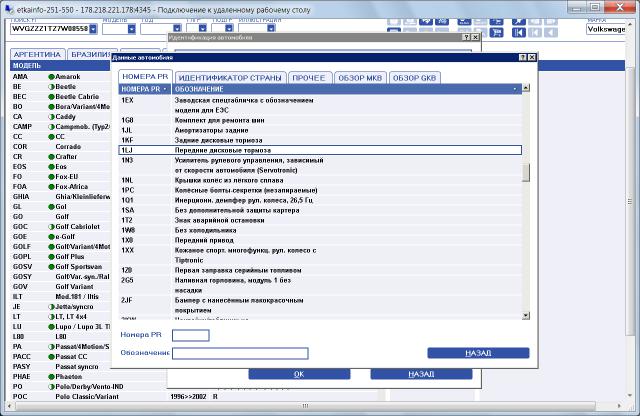This screenshot has width=640, height=416.
Task: Sort by НОМЕРА PR column header
Action: click(x=144, y=89)
